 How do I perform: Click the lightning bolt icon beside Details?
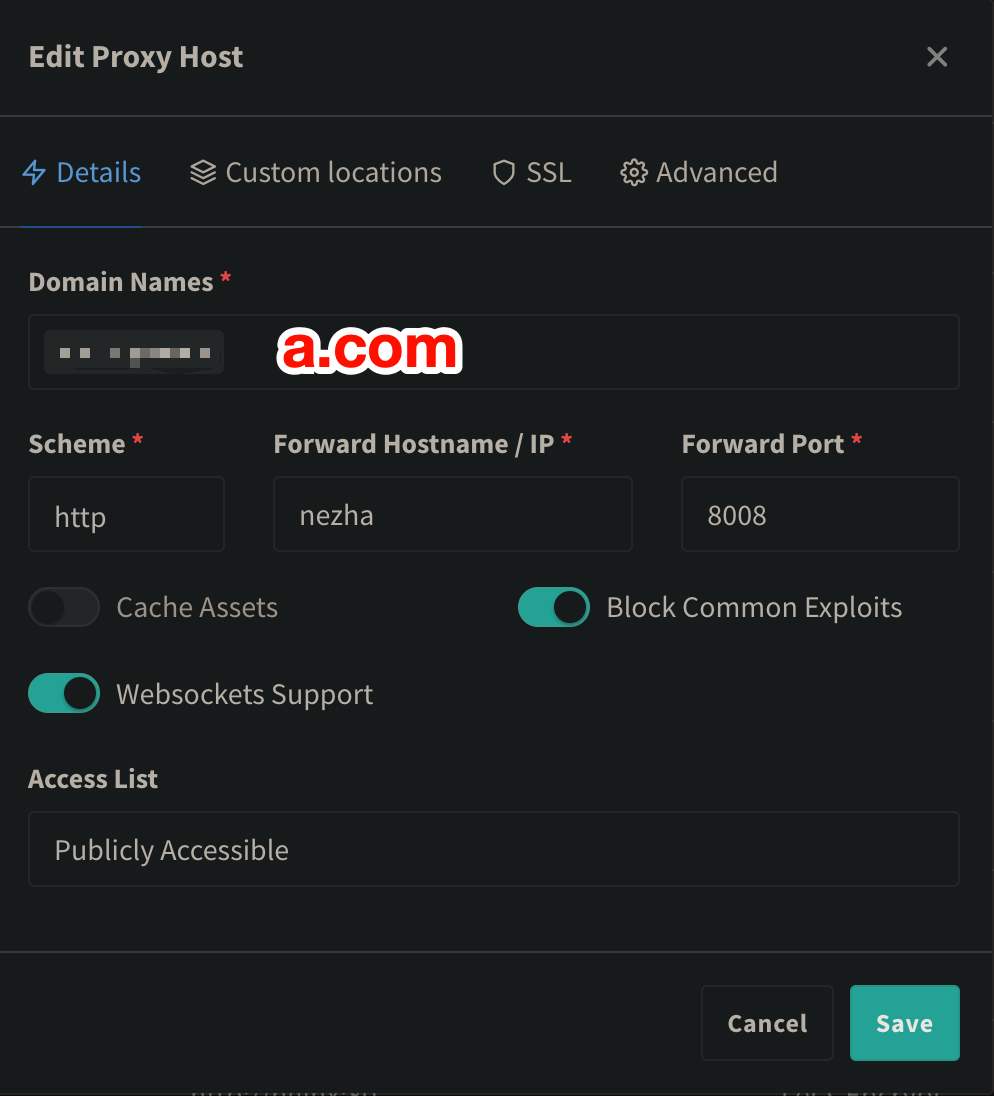coord(34,173)
